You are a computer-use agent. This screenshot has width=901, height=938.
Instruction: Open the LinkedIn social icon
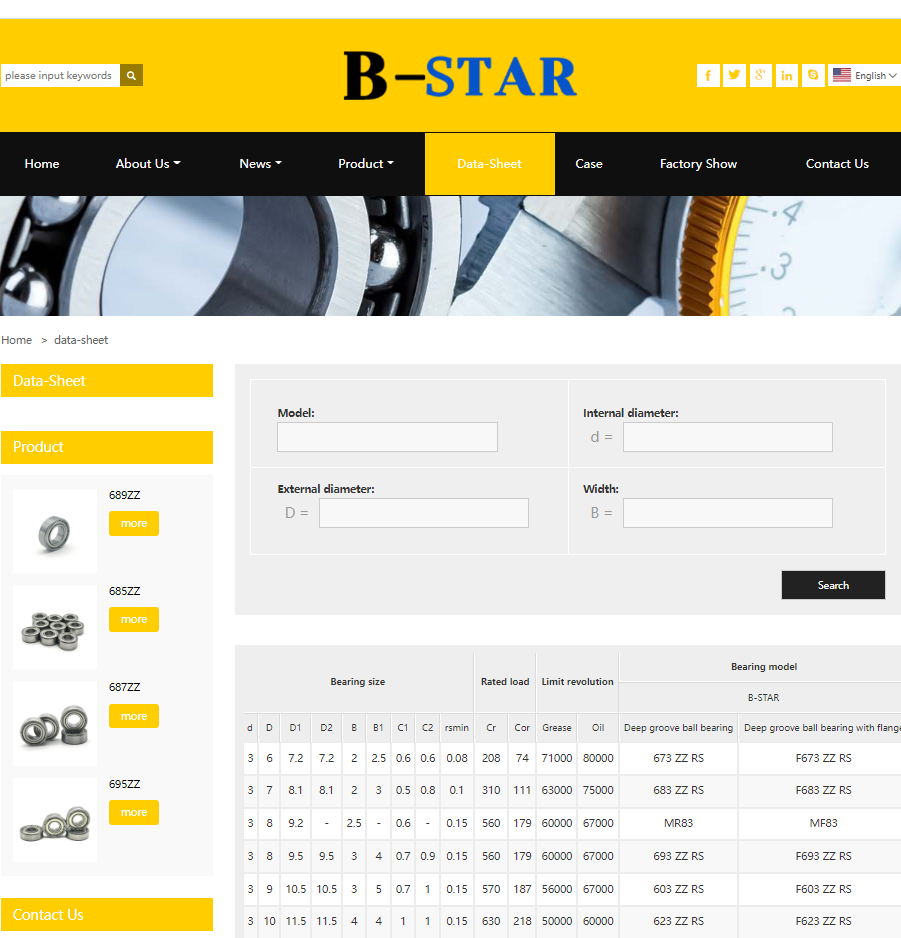coord(787,75)
